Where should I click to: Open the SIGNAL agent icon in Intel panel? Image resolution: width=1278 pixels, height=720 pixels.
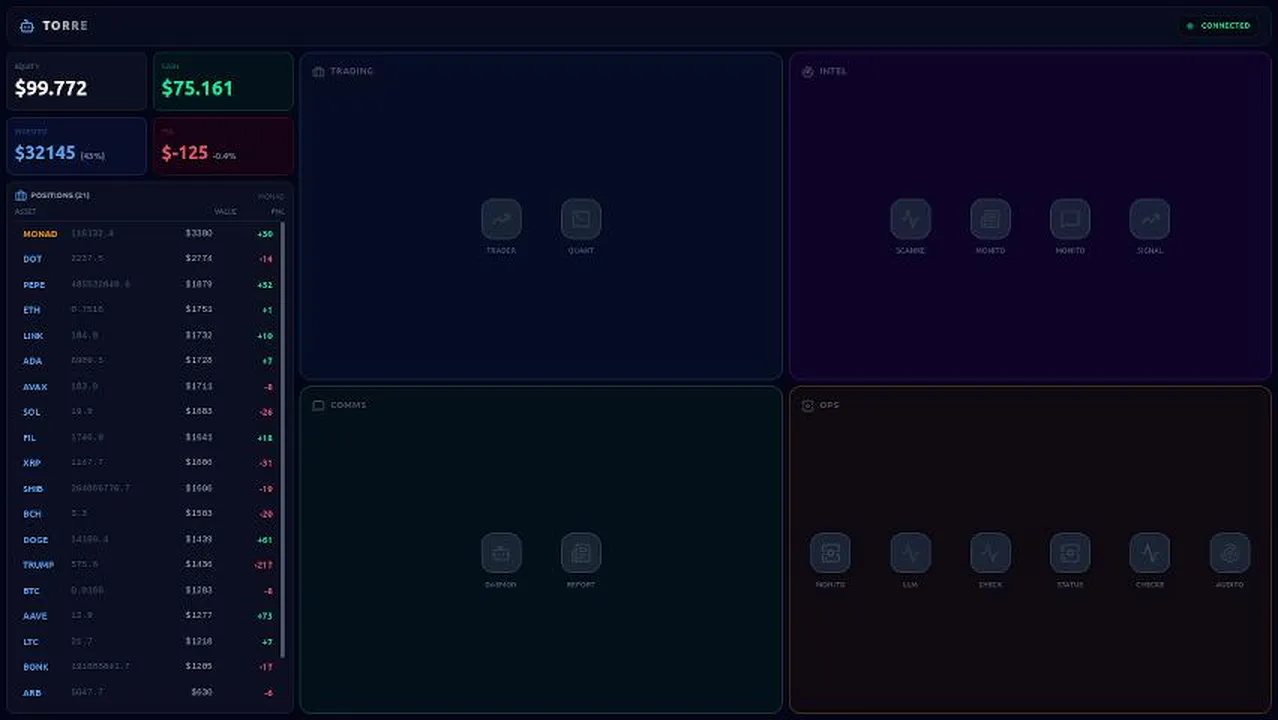tap(1150, 219)
